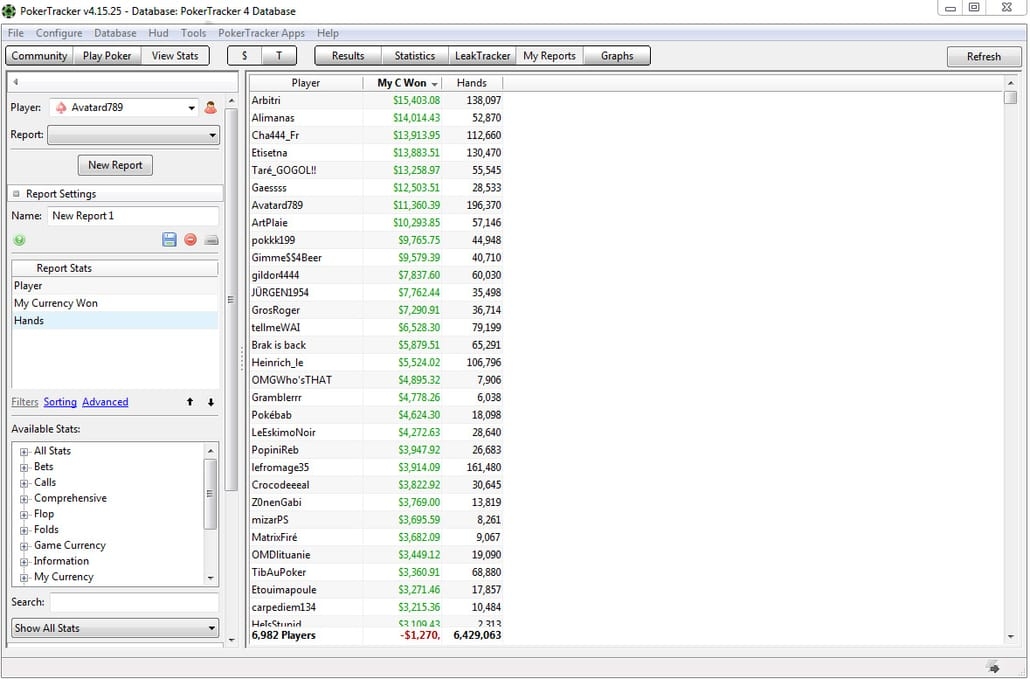Move selected stat down with the down arrow
The image size is (1030, 679).
click(211, 402)
